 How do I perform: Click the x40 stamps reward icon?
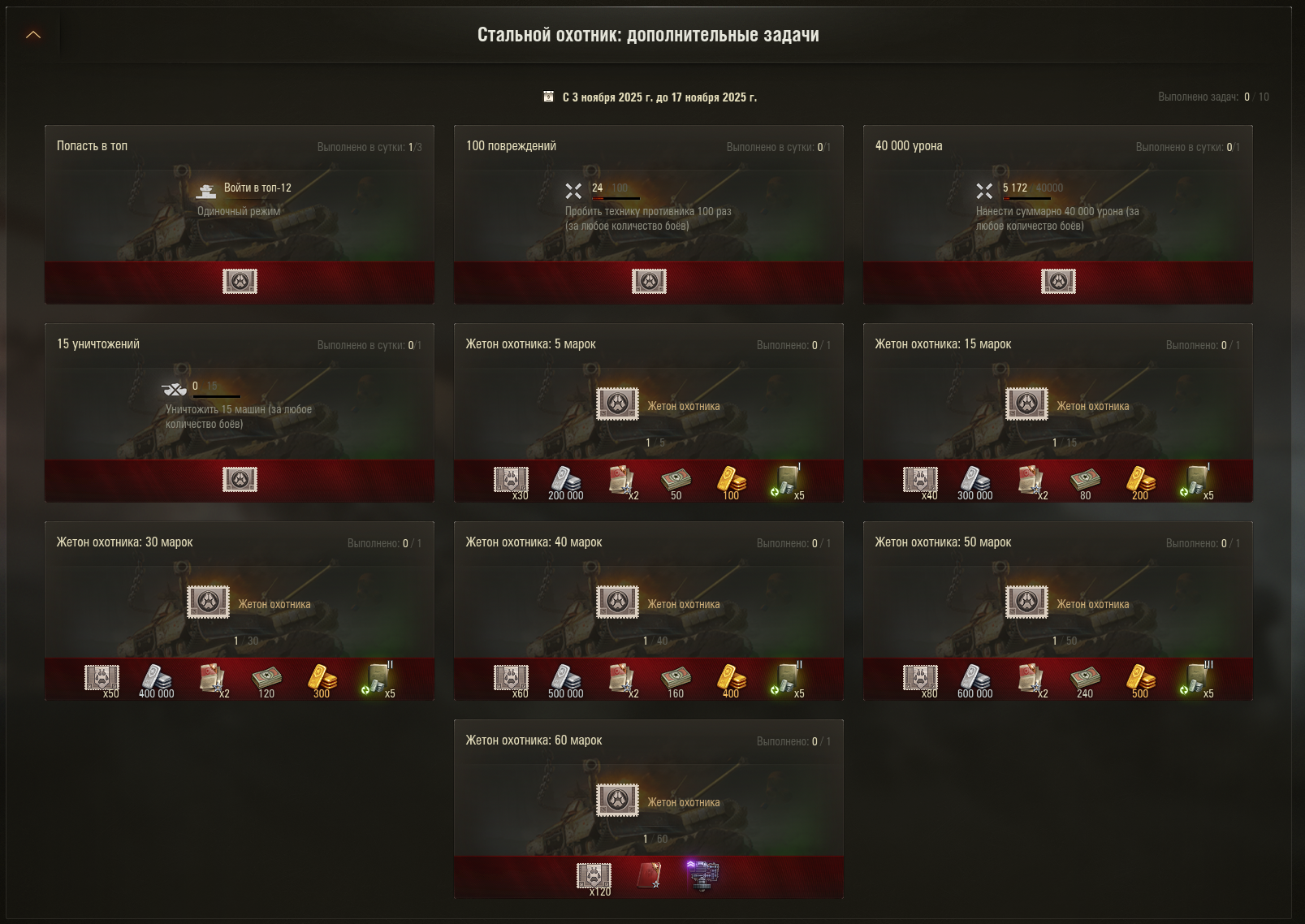point(920,481)
